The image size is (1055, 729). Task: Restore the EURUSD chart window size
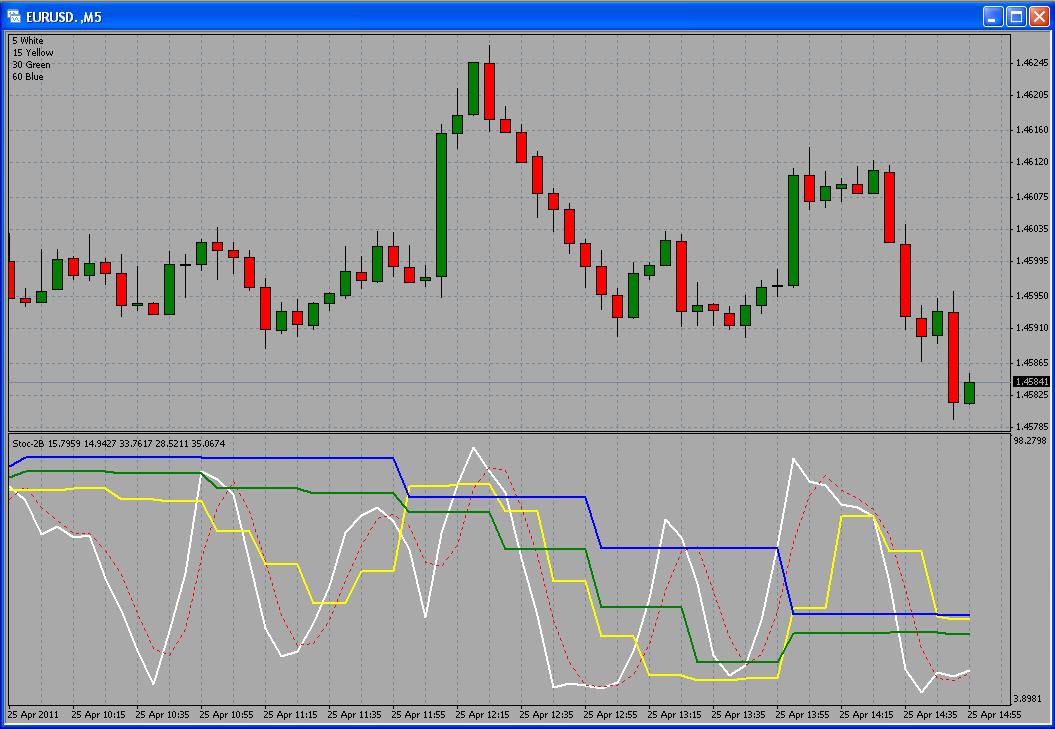pyautogui.click(x=1014, y=16)
